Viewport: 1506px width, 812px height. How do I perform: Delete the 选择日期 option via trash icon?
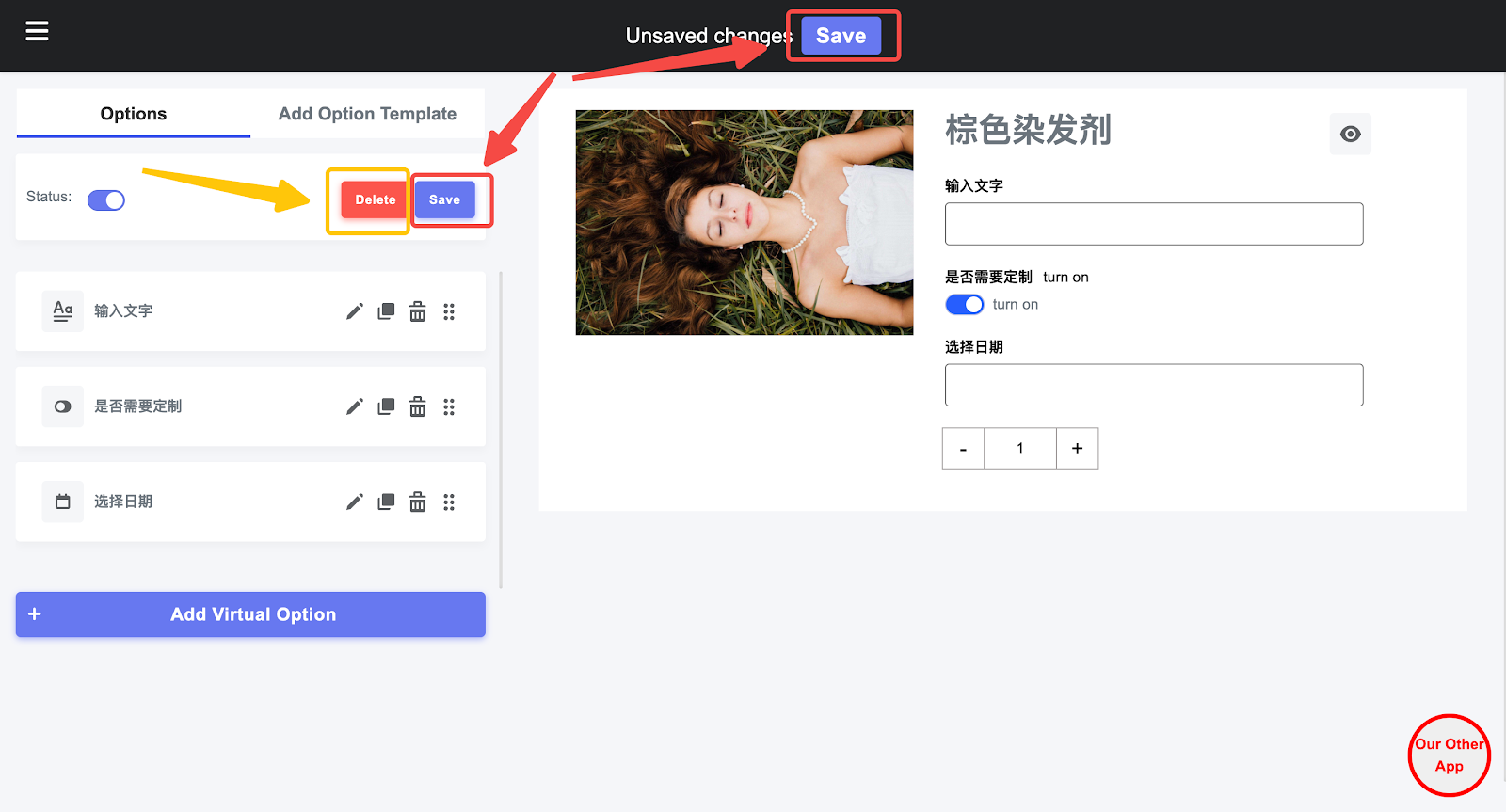pos(417,502)
